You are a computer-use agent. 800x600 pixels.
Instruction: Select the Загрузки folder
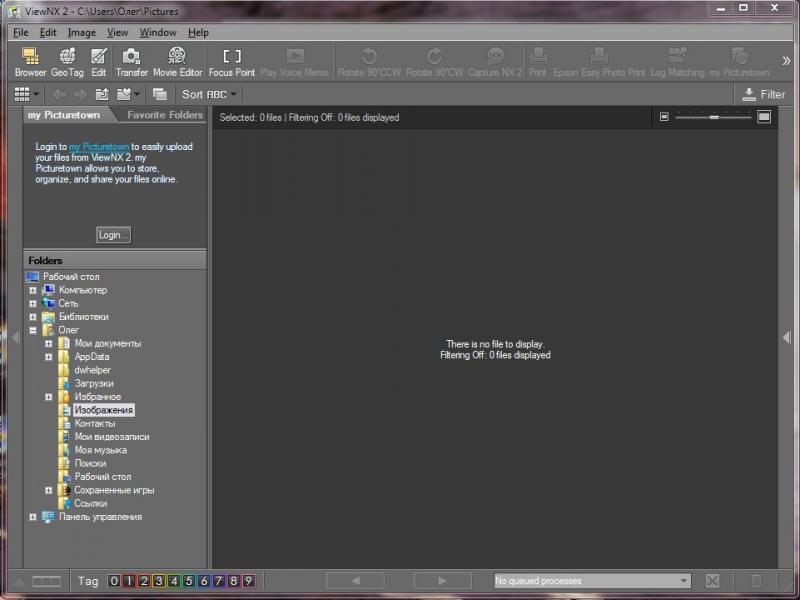(x=94, y=383)
